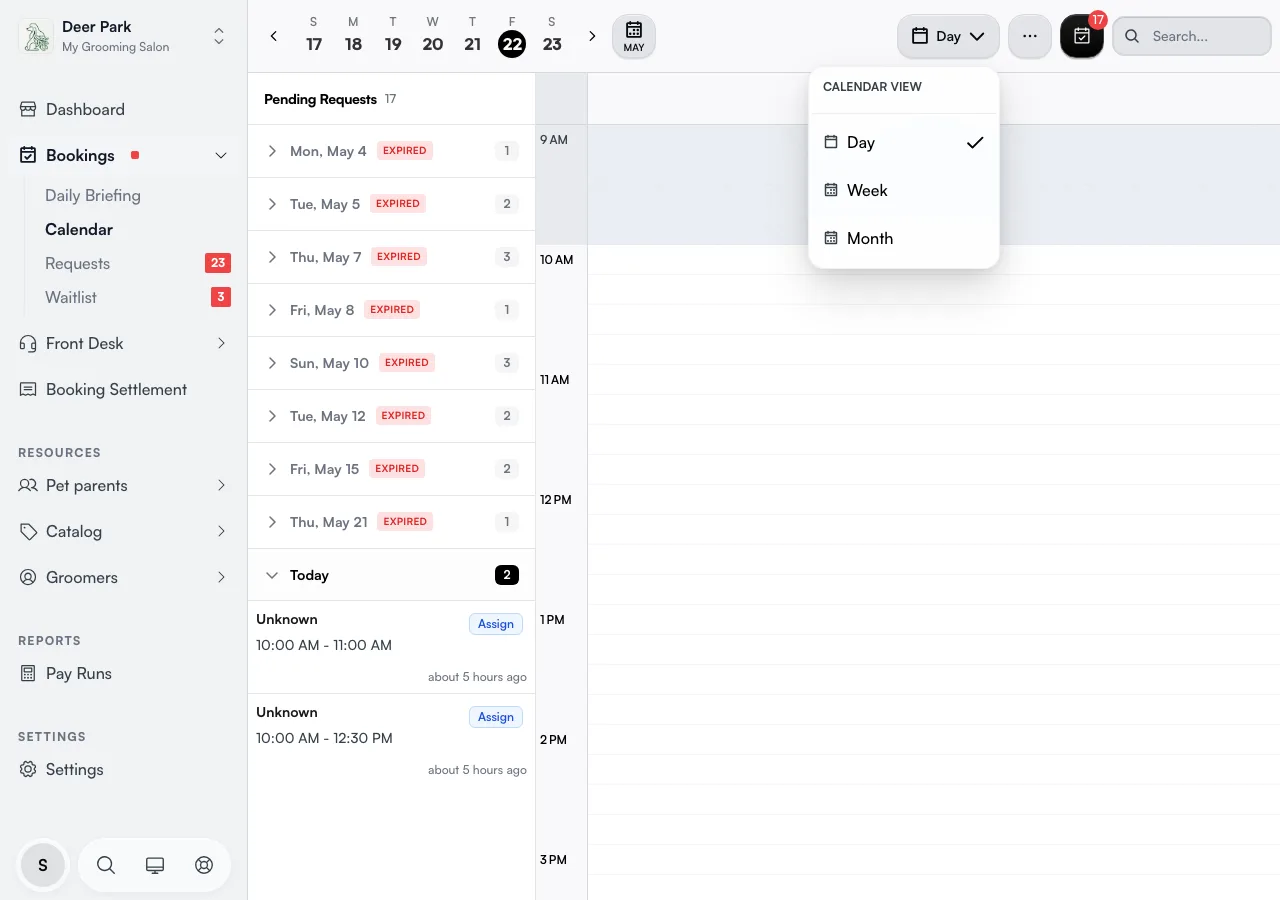Click the Groomers person icon
Viewport: 1280px width, 900px height.
point(28,577)
